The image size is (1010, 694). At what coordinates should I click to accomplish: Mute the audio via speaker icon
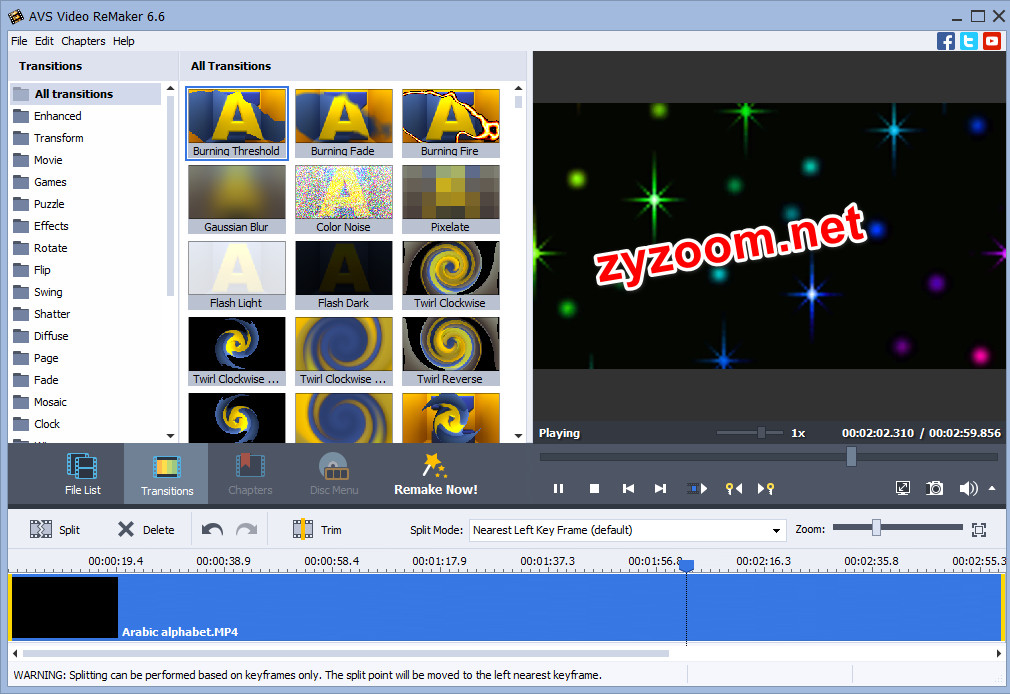pyautogui.click(x=967, y=488)
